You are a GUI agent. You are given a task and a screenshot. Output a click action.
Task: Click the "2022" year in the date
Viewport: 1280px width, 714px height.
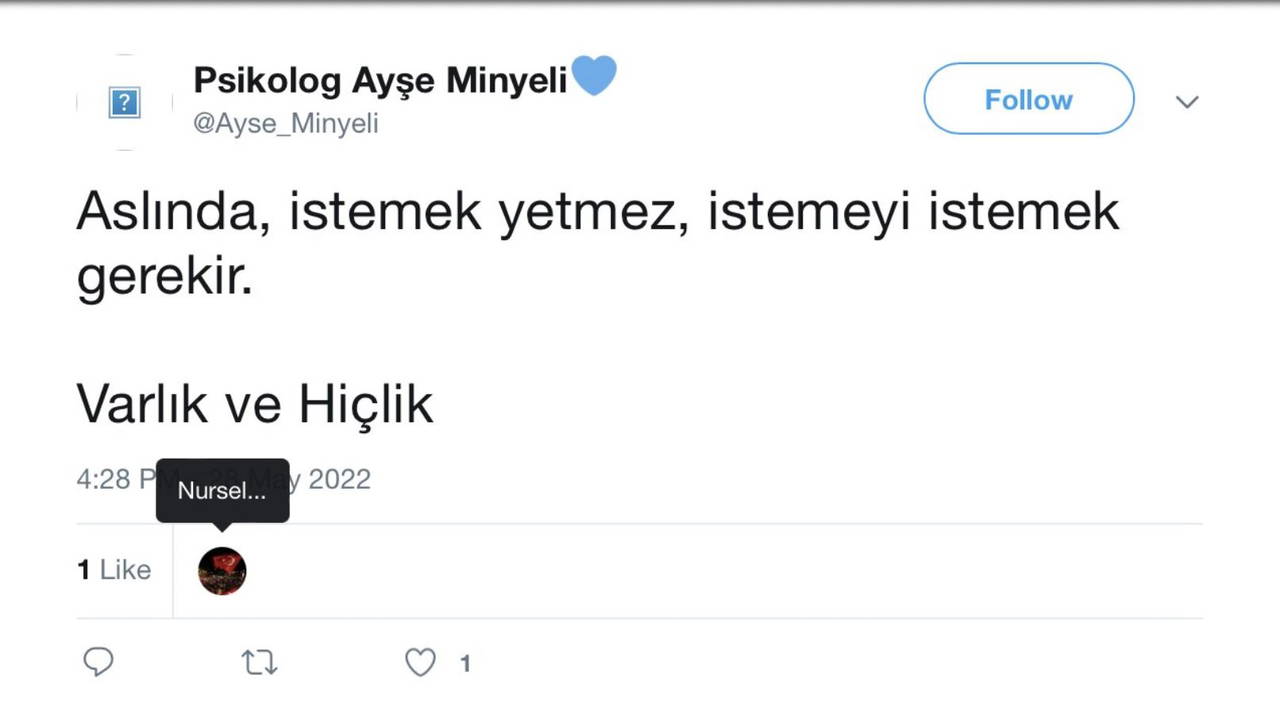pyautogui.click(x=339, y=479)
